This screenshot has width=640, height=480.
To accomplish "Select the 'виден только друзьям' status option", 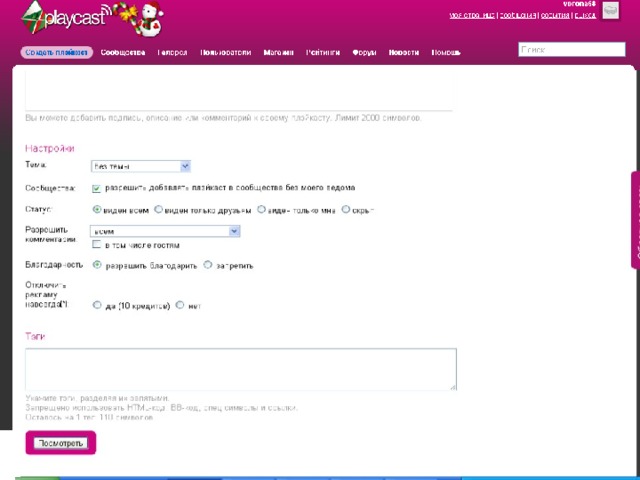I will point(158,209).
